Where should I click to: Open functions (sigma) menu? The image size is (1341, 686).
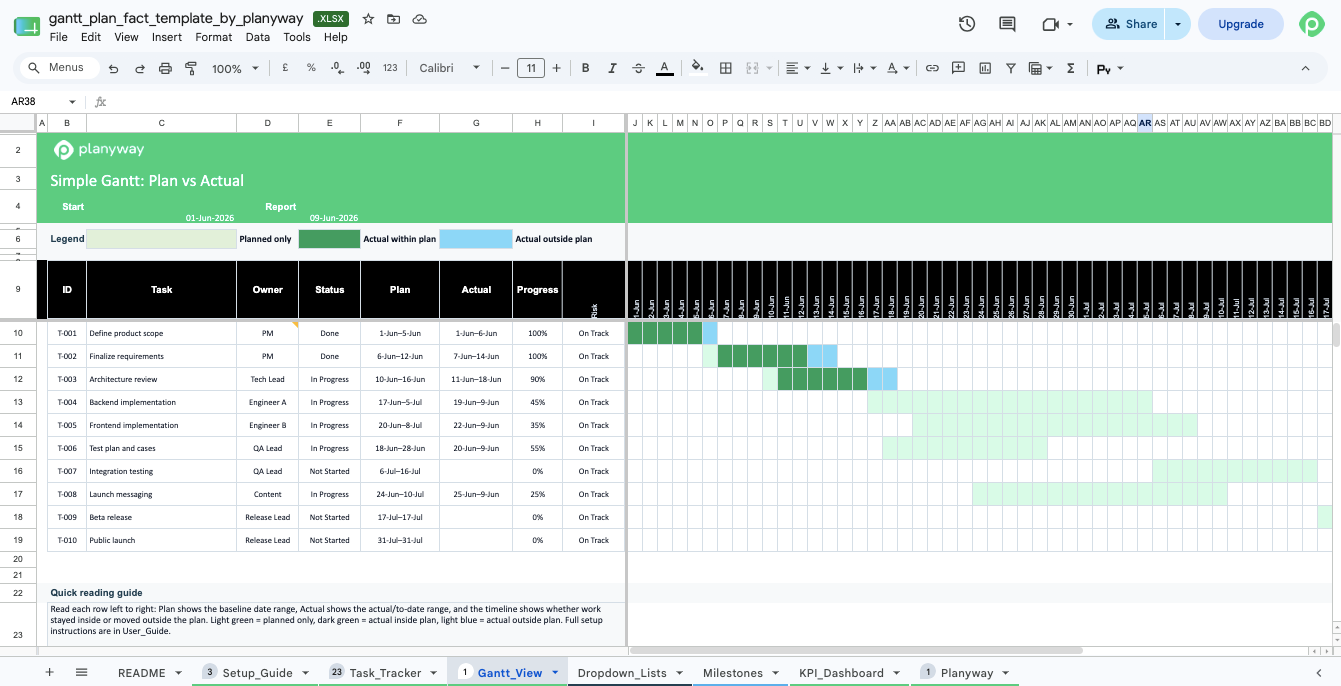pos(1071,68)
